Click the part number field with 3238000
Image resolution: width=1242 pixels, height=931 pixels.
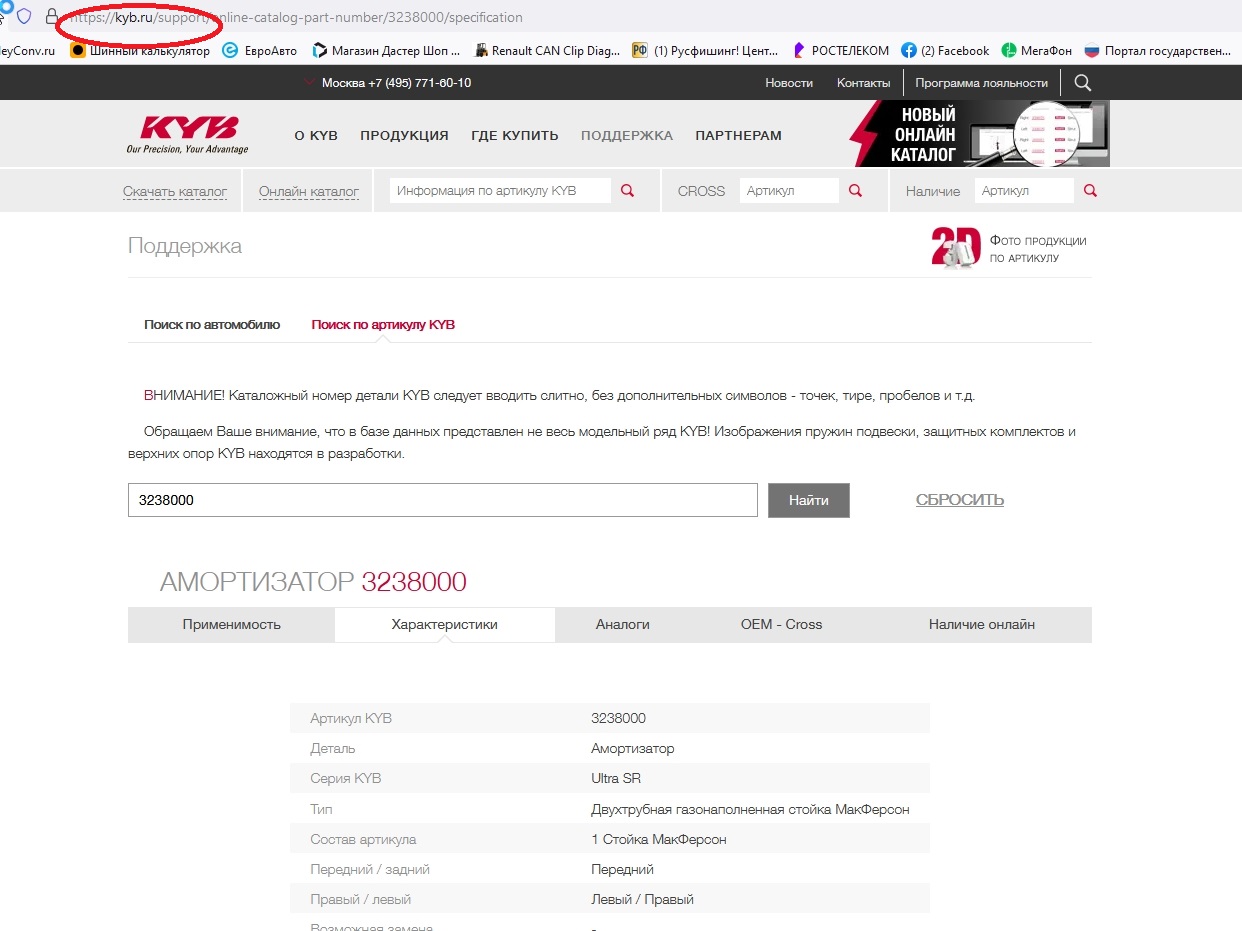[443, 500]
